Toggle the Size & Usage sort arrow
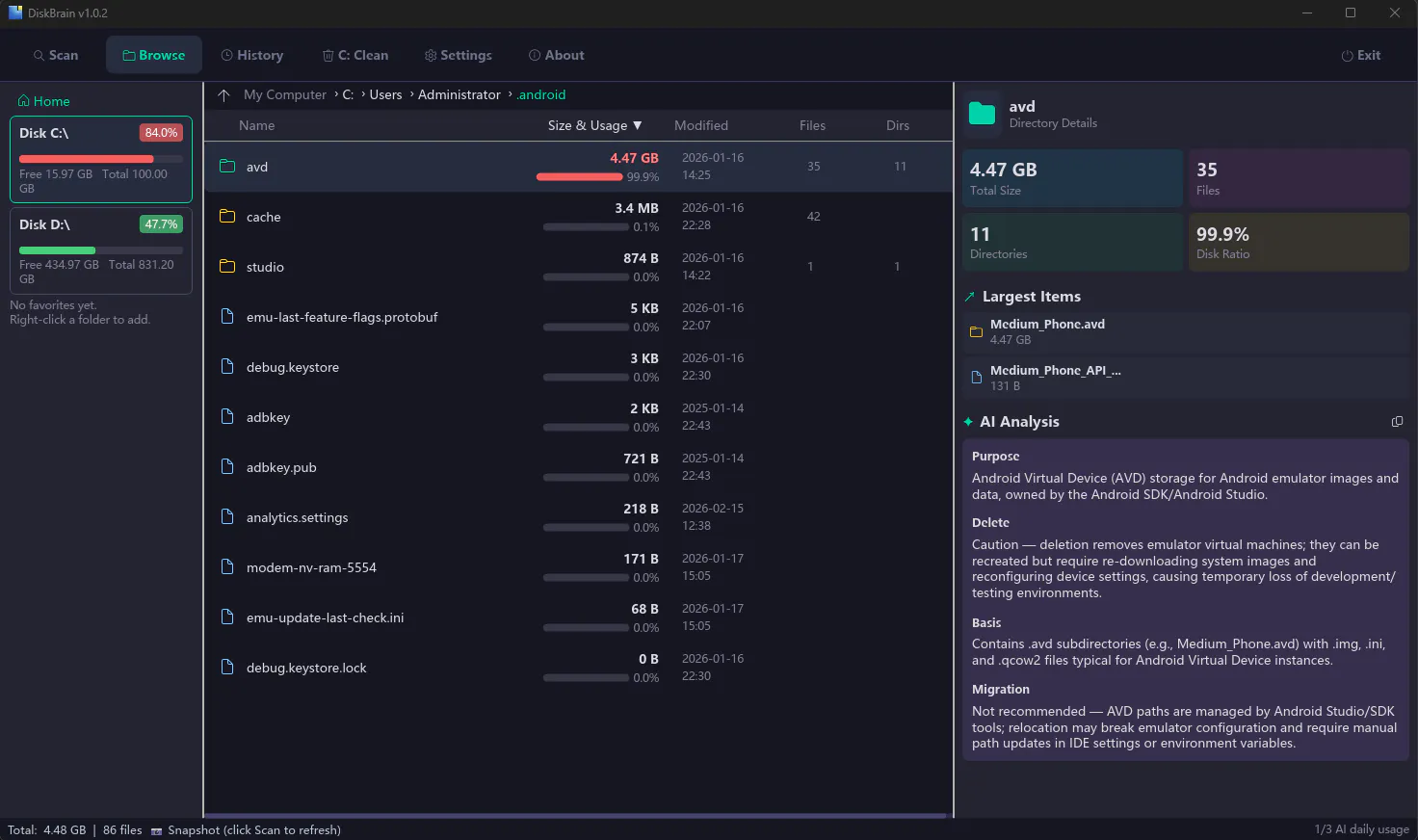Viewport: 1418px width, 840px height. click(638, 125)
